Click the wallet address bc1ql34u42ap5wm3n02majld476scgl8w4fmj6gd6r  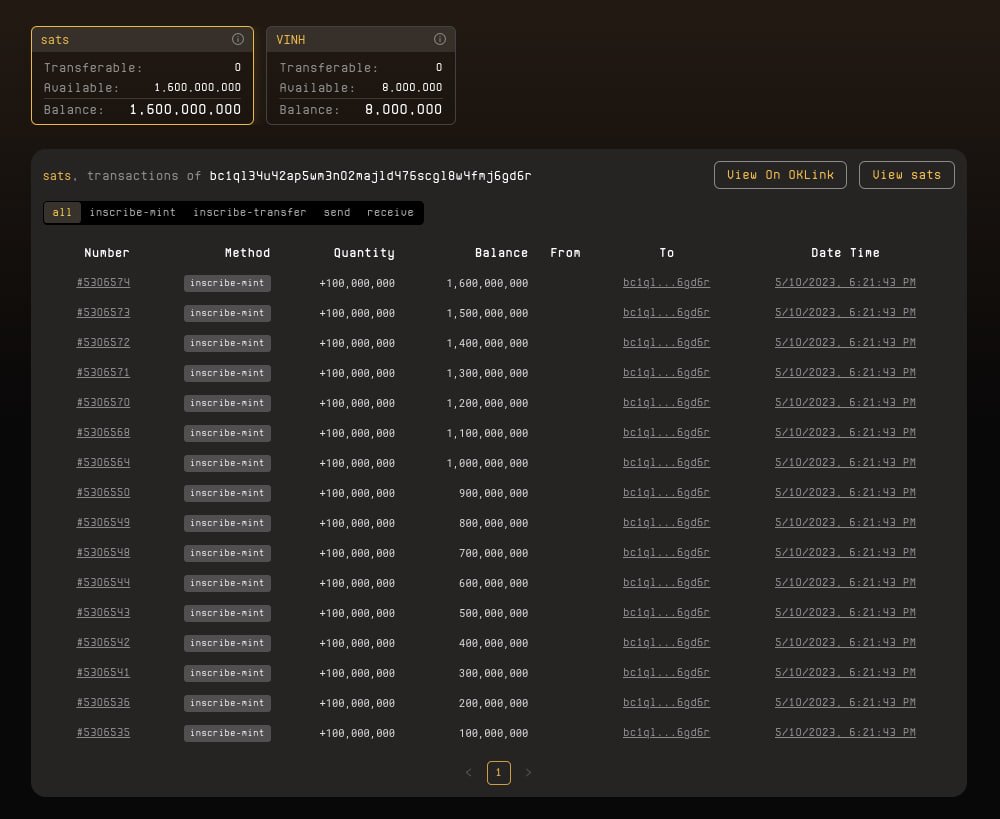click(x=370, y=175)
